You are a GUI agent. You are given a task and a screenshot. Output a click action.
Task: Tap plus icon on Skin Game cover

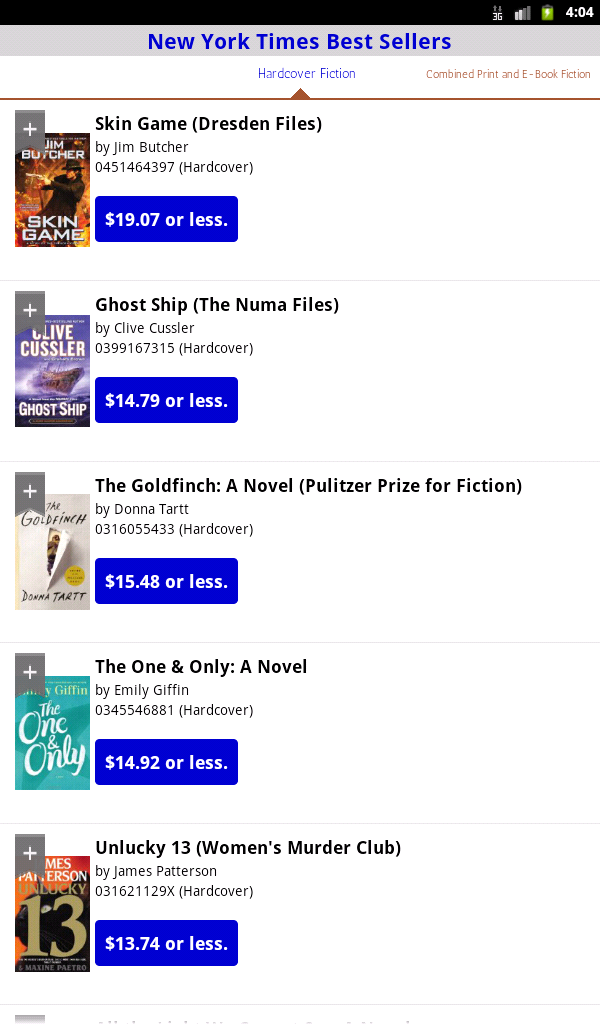coord(30,129)
